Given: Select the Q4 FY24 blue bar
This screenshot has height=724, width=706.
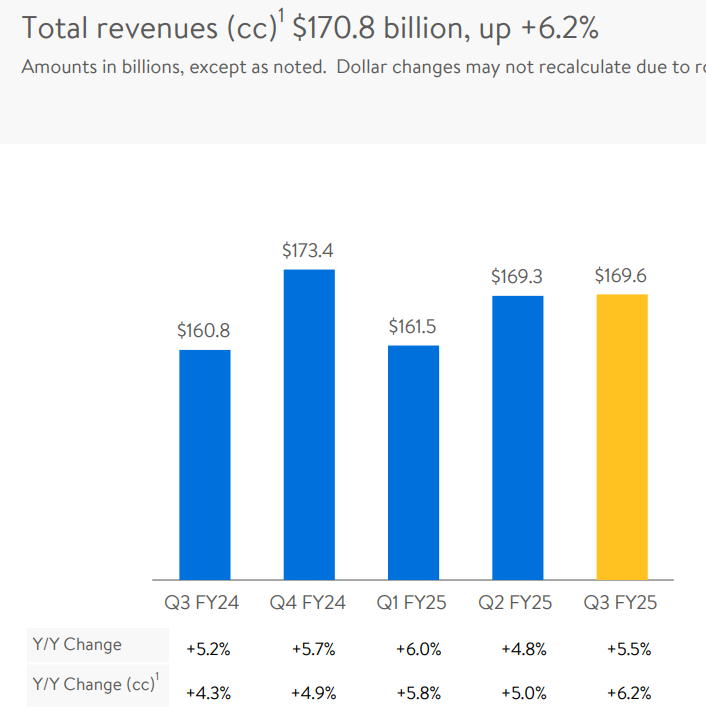Looking at the screenshot, I should pos(309,424).
